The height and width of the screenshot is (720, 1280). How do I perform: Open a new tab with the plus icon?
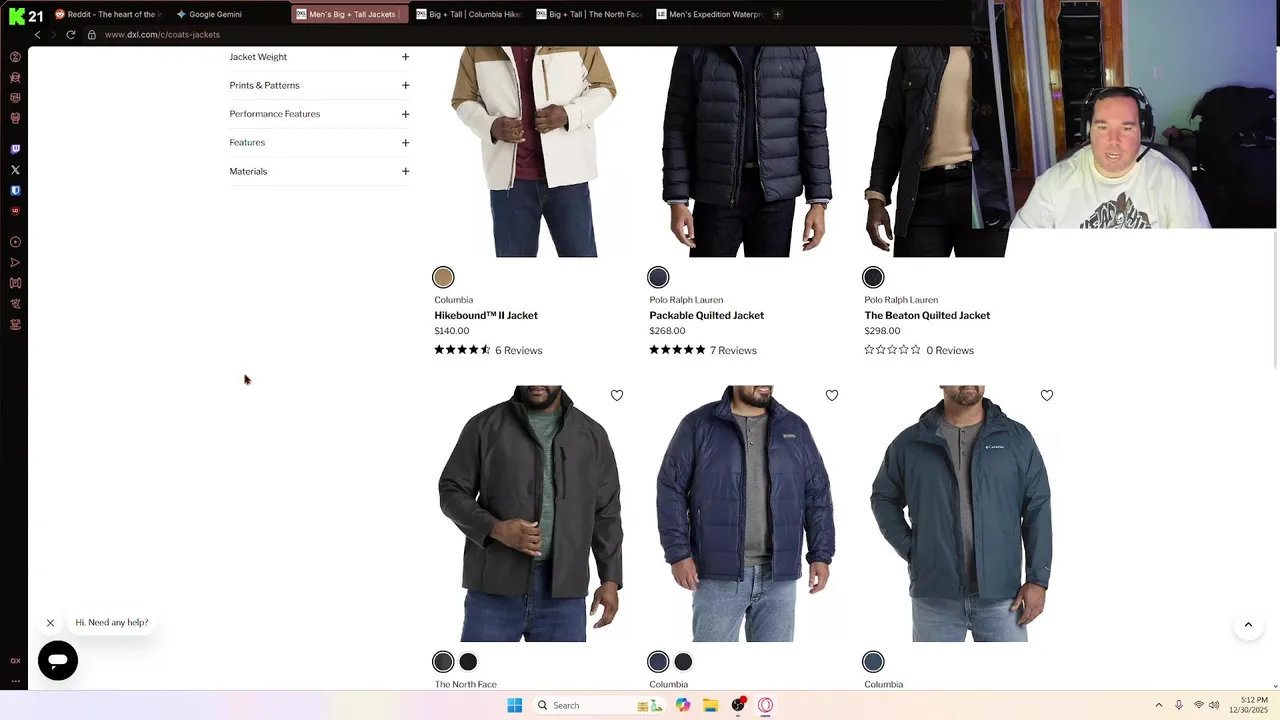(x=777, y=14)
